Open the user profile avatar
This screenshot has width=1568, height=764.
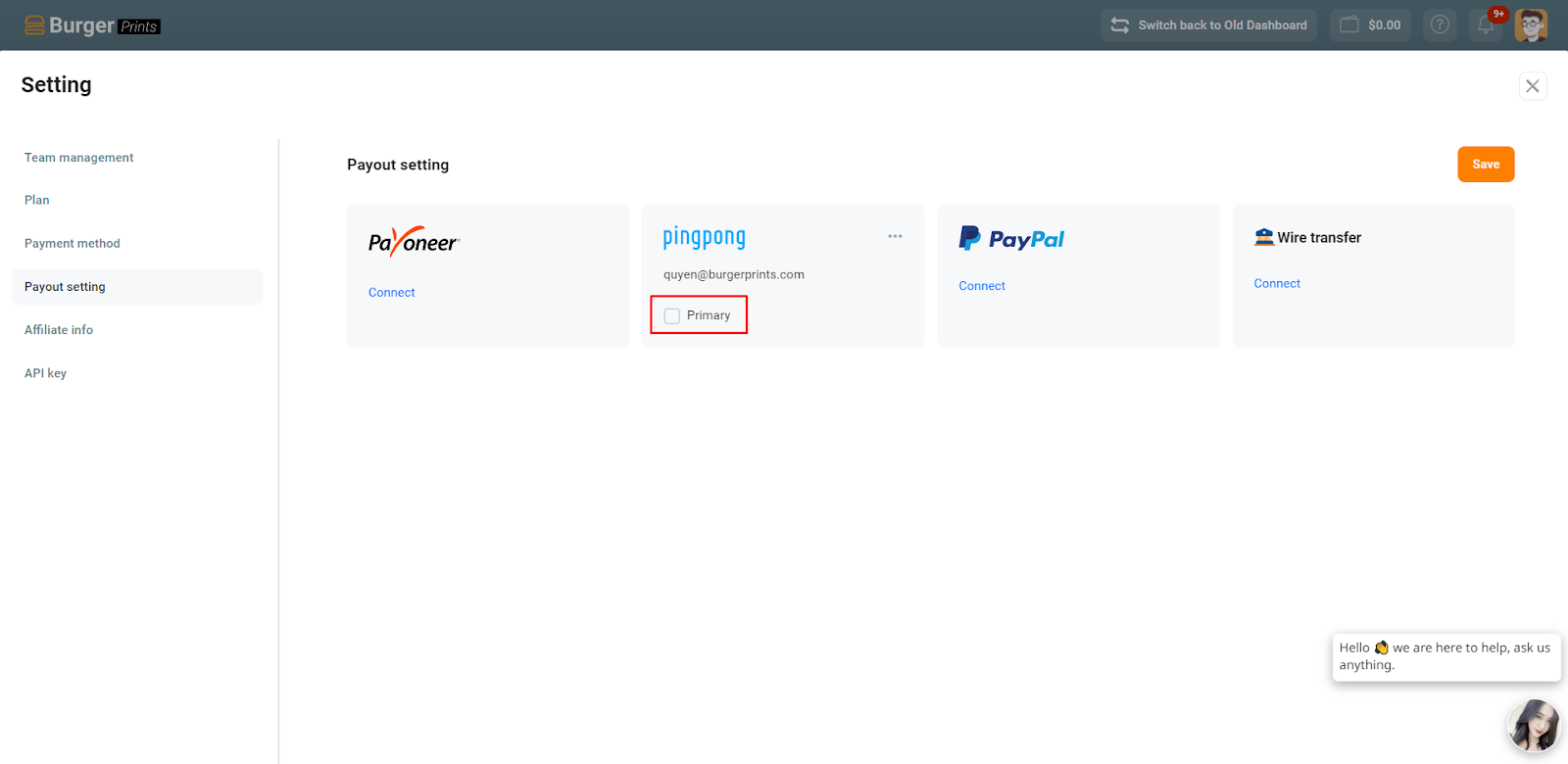1531,25
